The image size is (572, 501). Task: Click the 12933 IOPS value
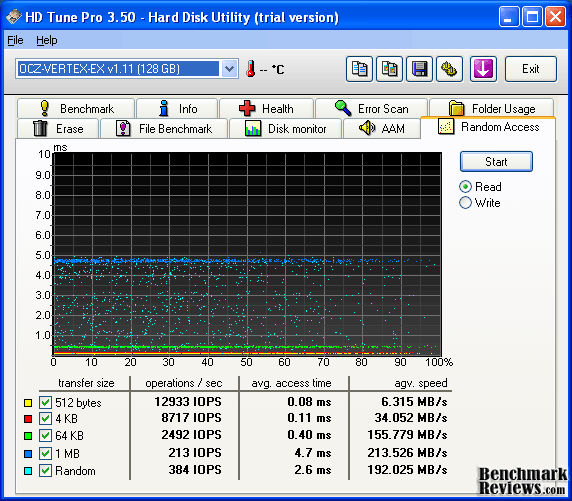(188, 402)
